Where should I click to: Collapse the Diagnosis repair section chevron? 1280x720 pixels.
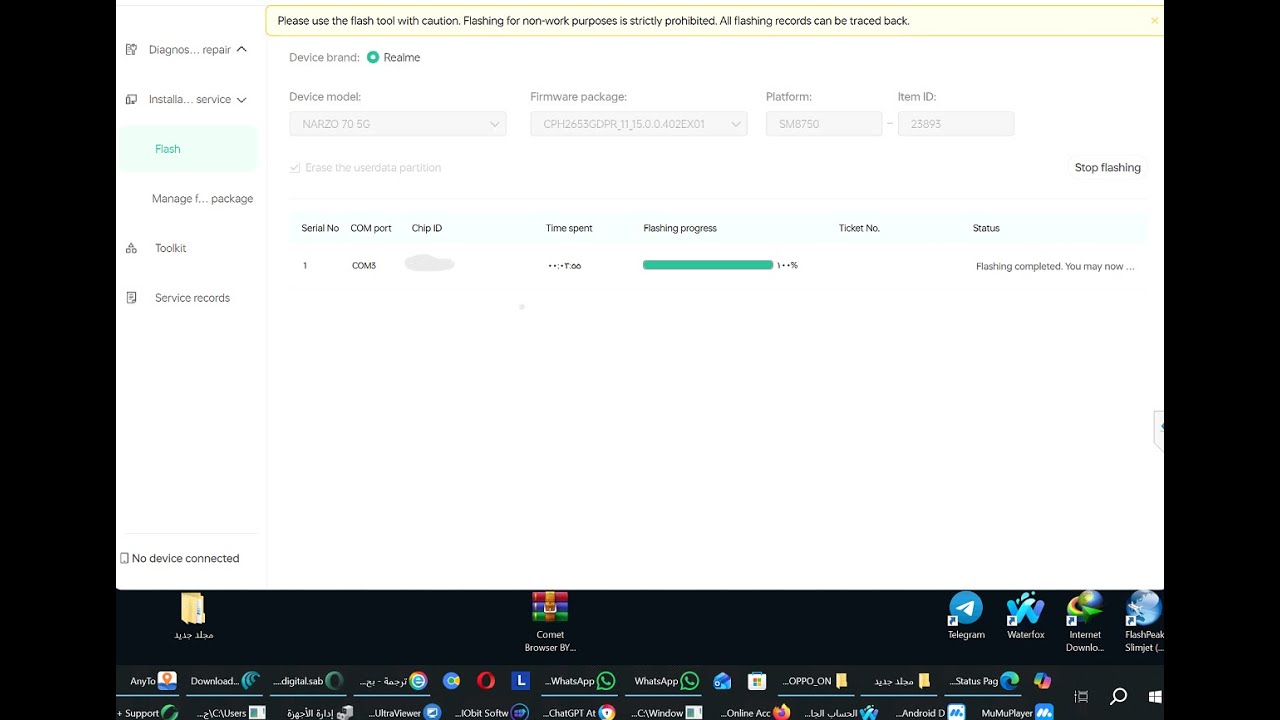click(242, 49)
